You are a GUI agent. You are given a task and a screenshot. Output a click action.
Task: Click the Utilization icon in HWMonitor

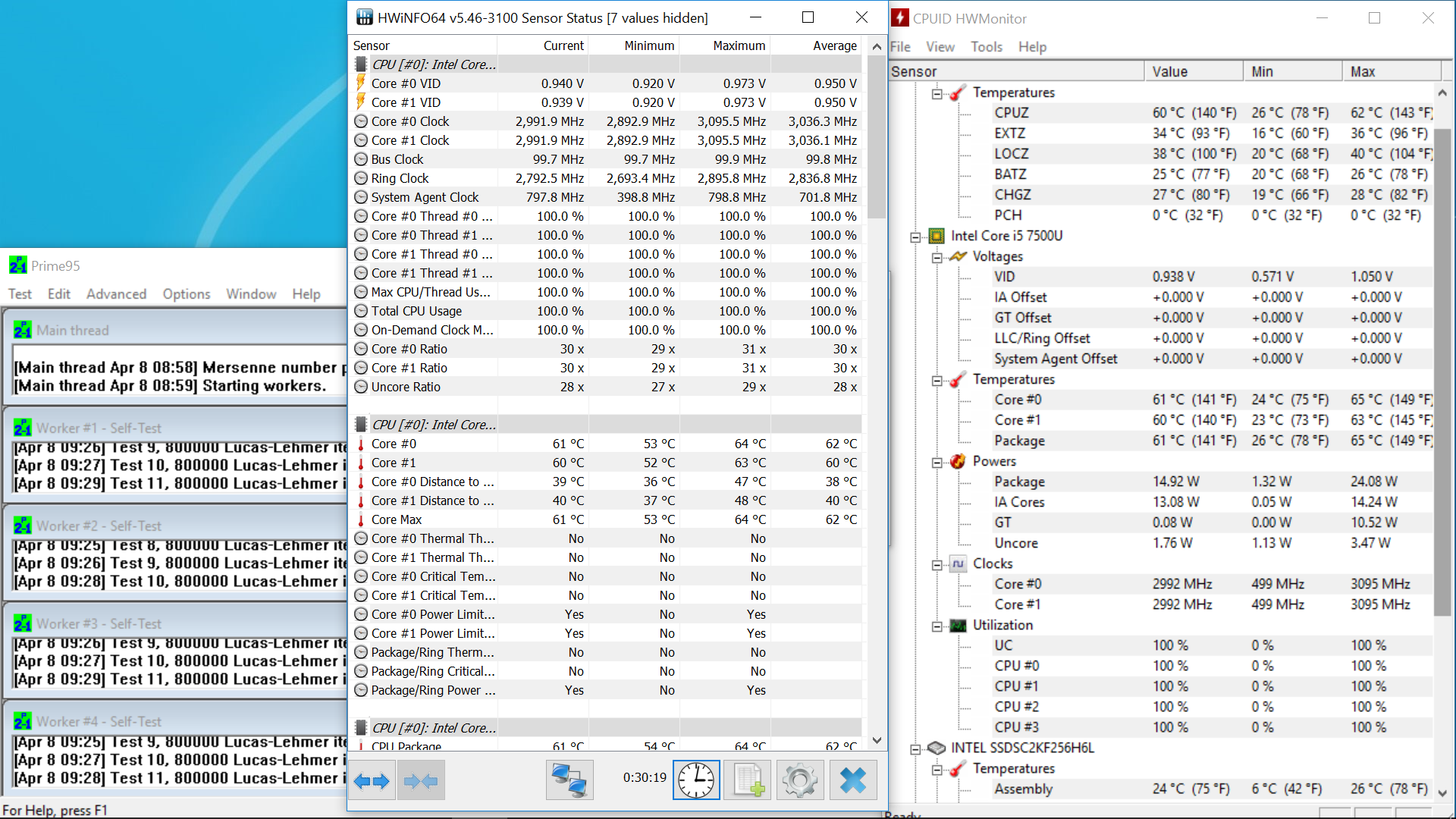pyautogui.click(x=958, y=625)
